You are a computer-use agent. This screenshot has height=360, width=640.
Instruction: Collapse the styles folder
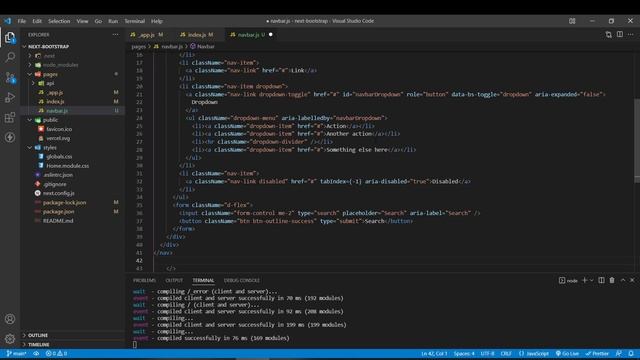30,147
